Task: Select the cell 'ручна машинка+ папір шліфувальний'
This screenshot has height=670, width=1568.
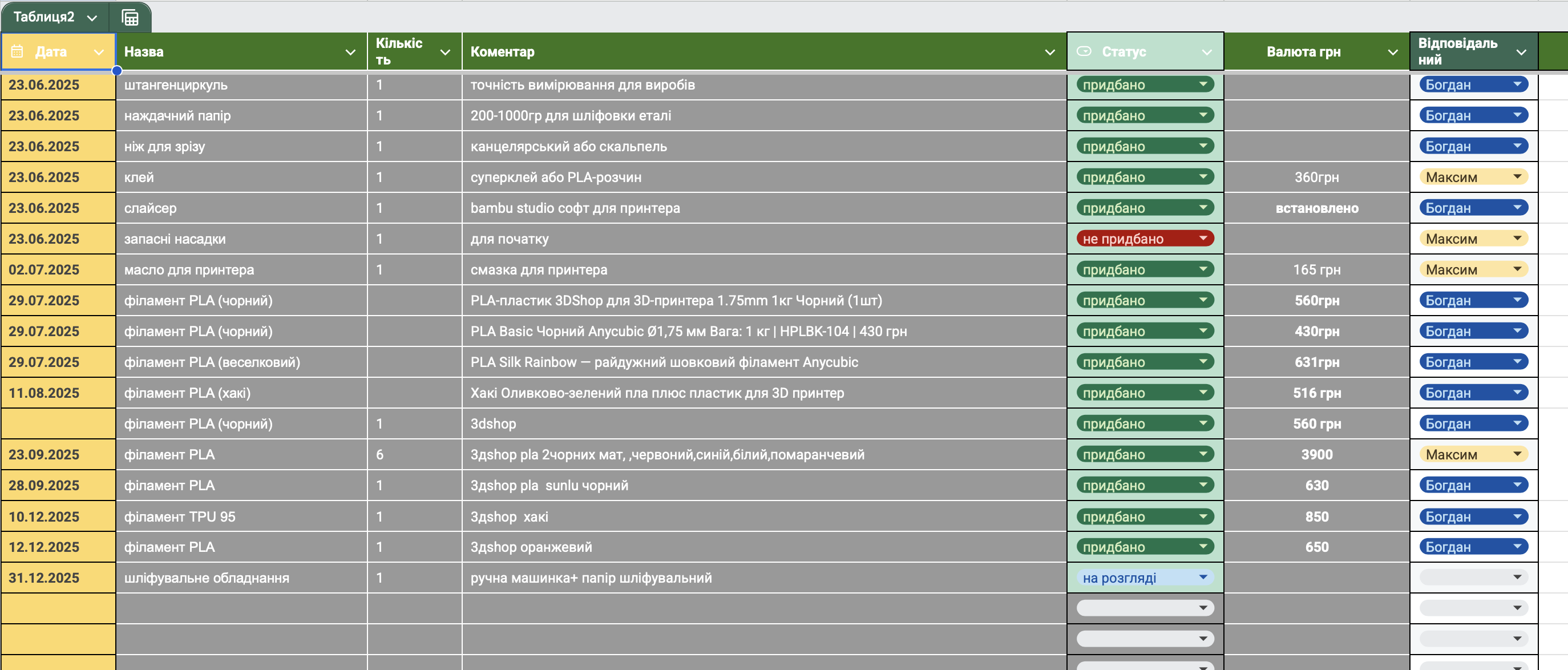Action: click(x=764, y=578)
